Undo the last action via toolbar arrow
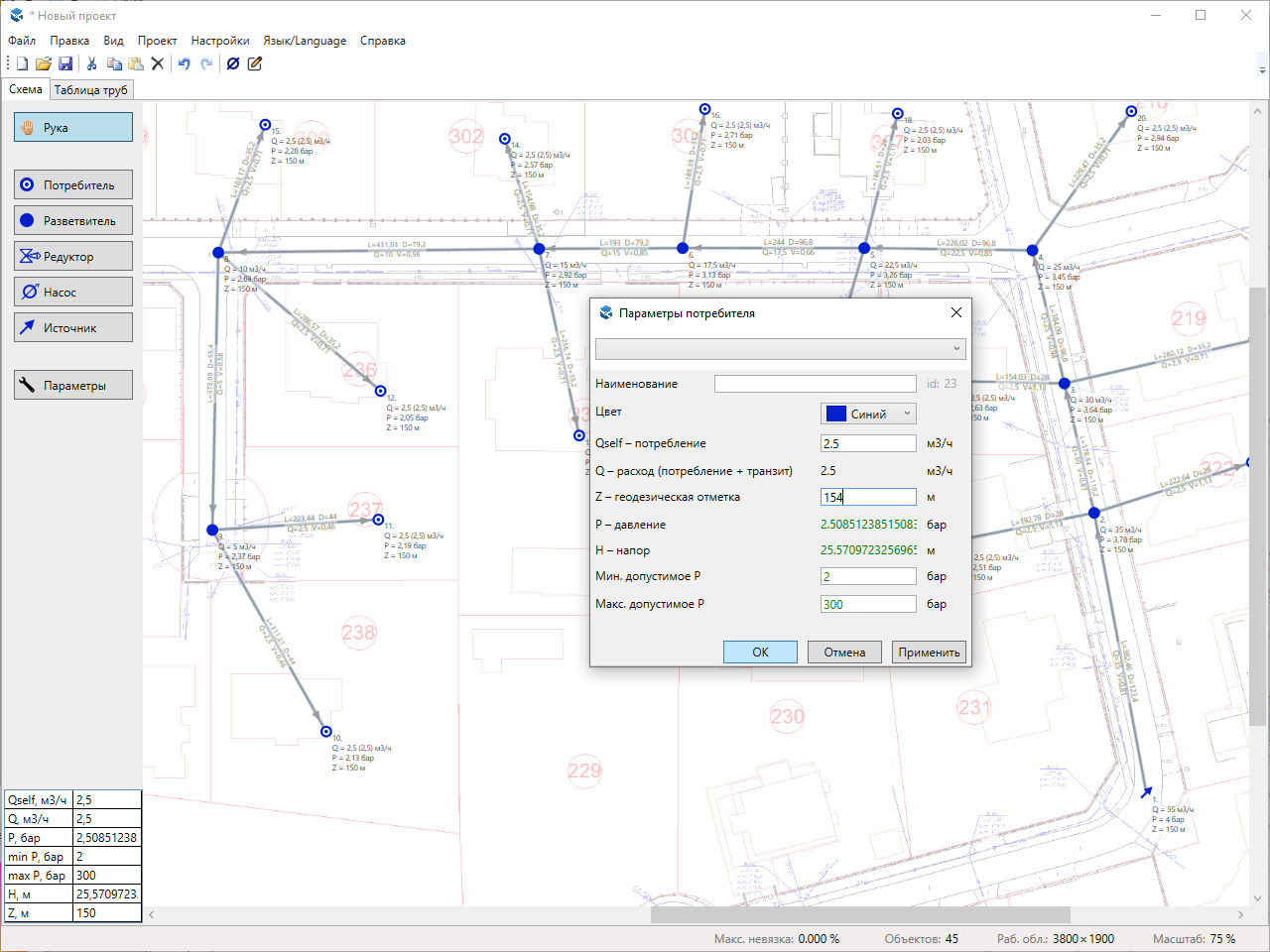This screenshot has width=1270, height=952. (184, 63)
